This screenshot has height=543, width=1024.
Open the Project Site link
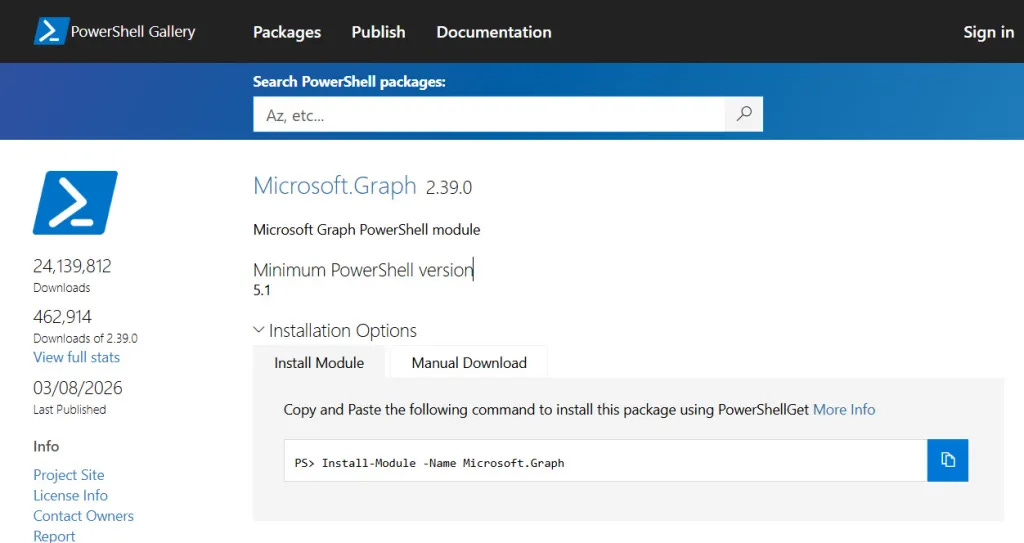(69, 475)
